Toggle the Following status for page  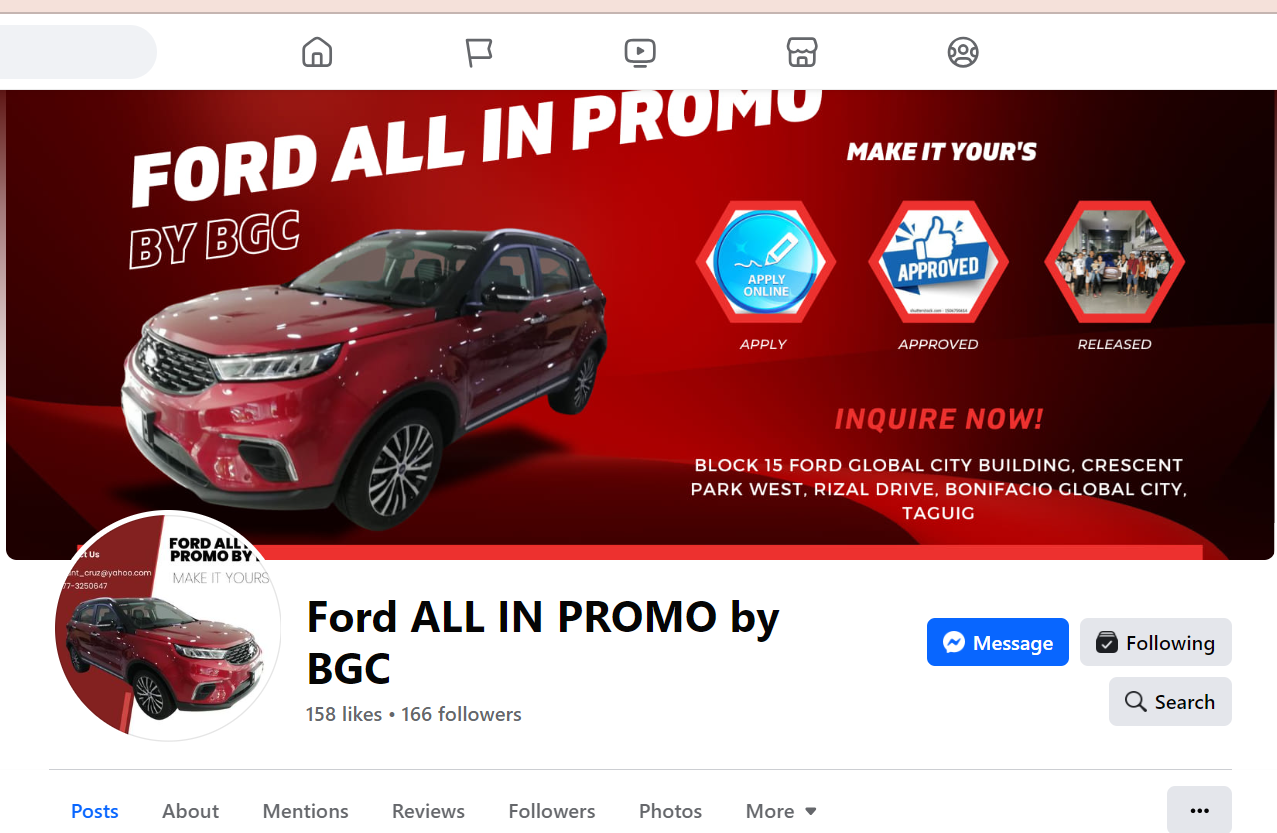[1156, 642]
